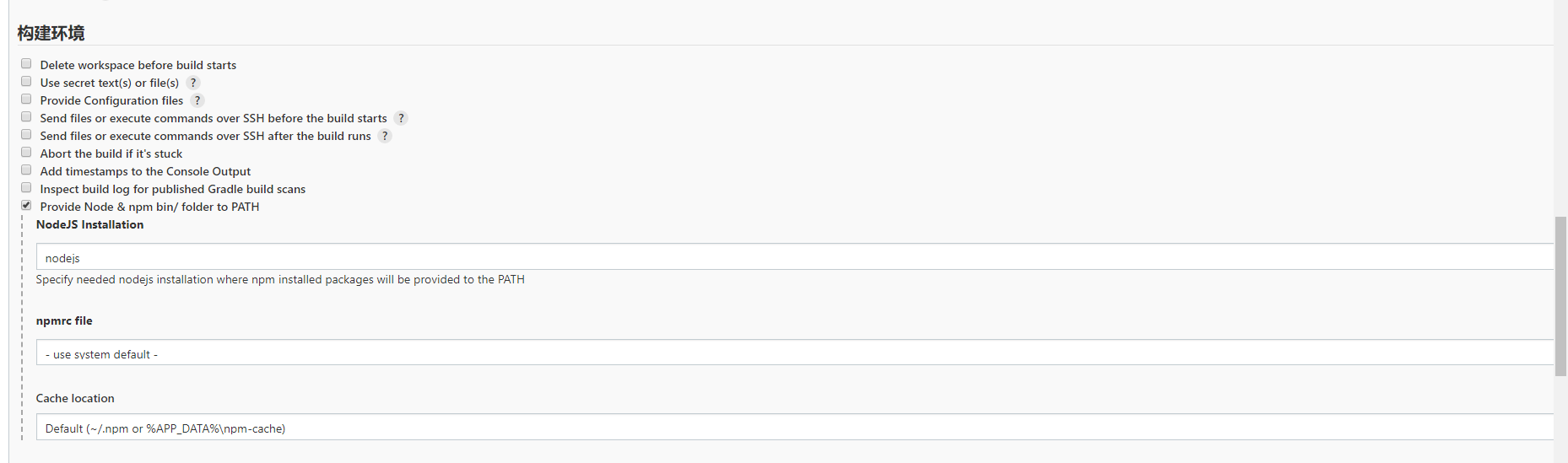
Task: Click the Abort the build if it's stuck label
Action: 111,153
